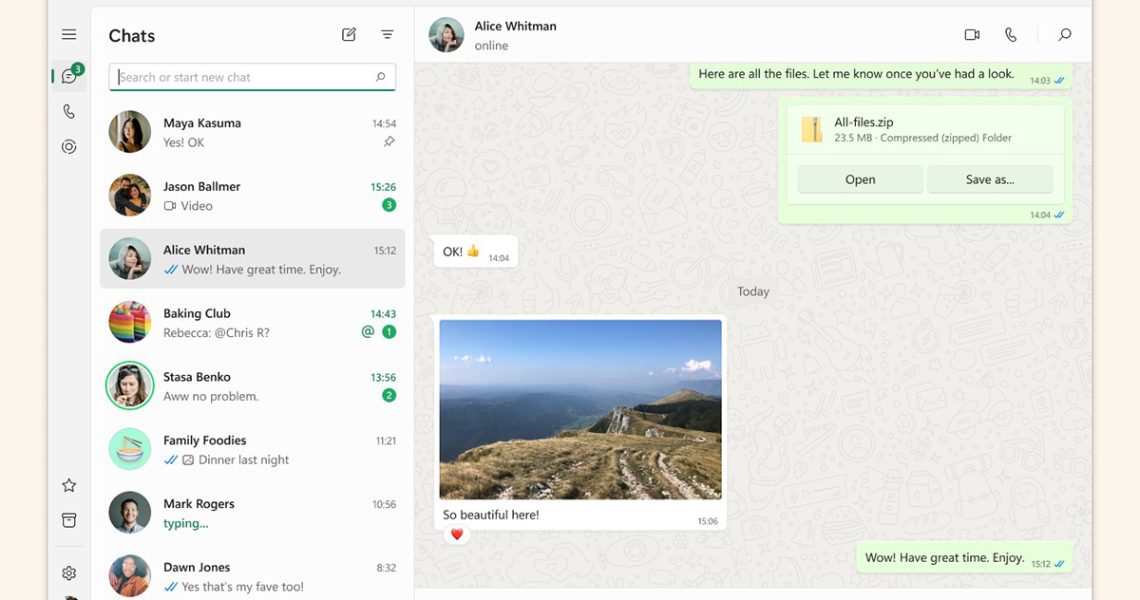Click "Dinner last night" preview text
The height and width of the screenshot is (600, 1140).
pyautogui.click(x=244, y=460)
